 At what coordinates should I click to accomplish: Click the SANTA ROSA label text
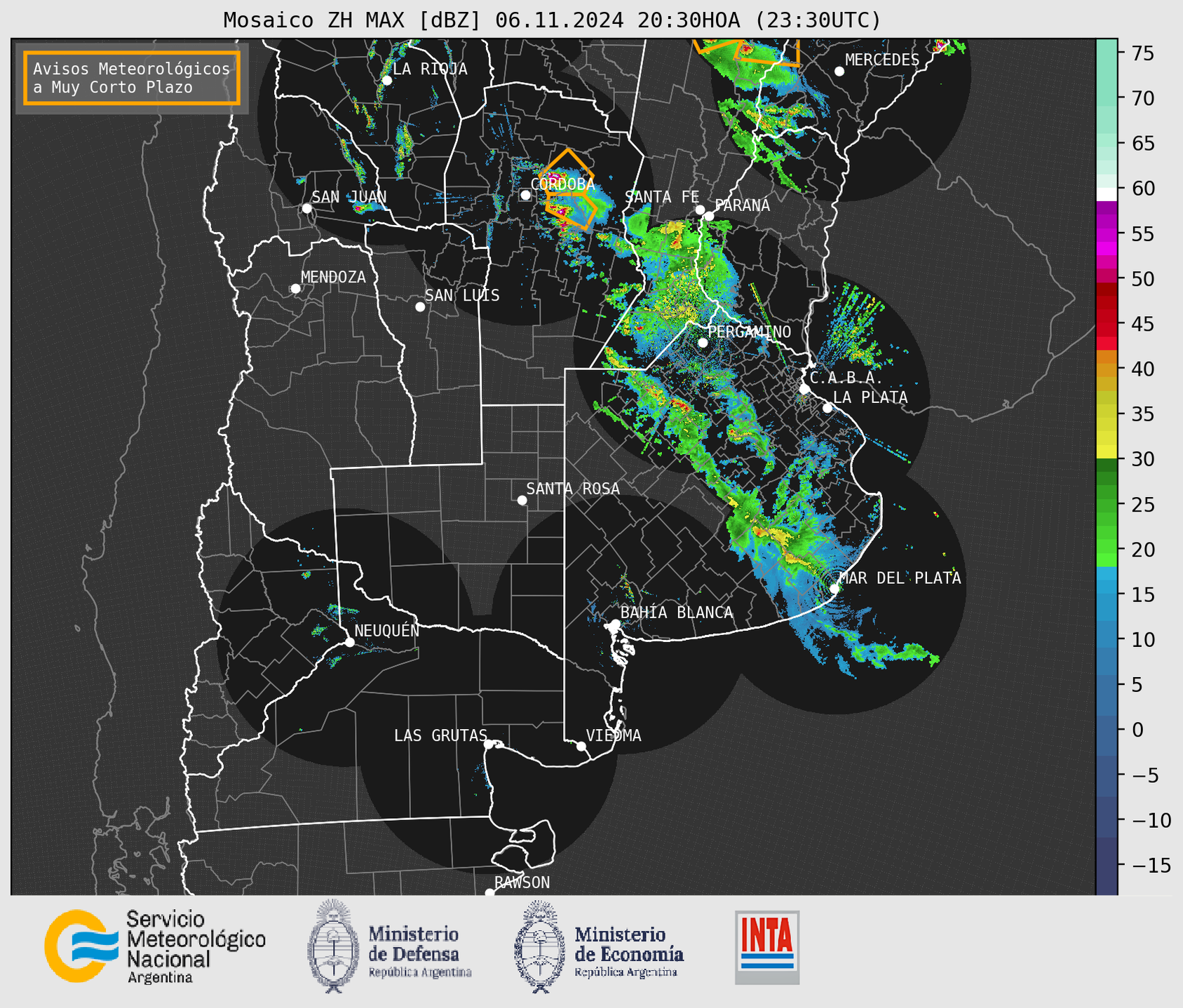(x=573, y=489)
